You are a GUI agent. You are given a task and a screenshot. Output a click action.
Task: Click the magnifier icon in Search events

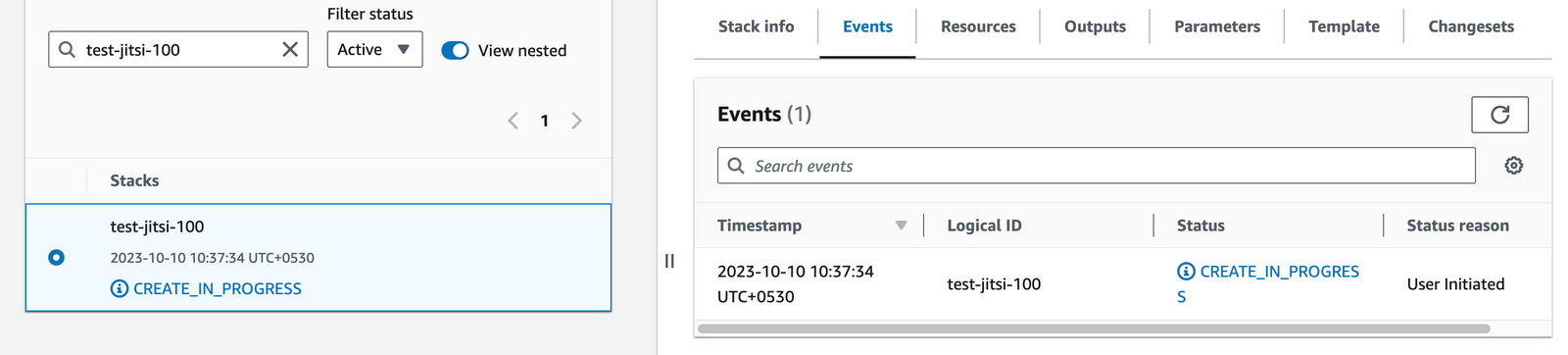pos(736,166)
